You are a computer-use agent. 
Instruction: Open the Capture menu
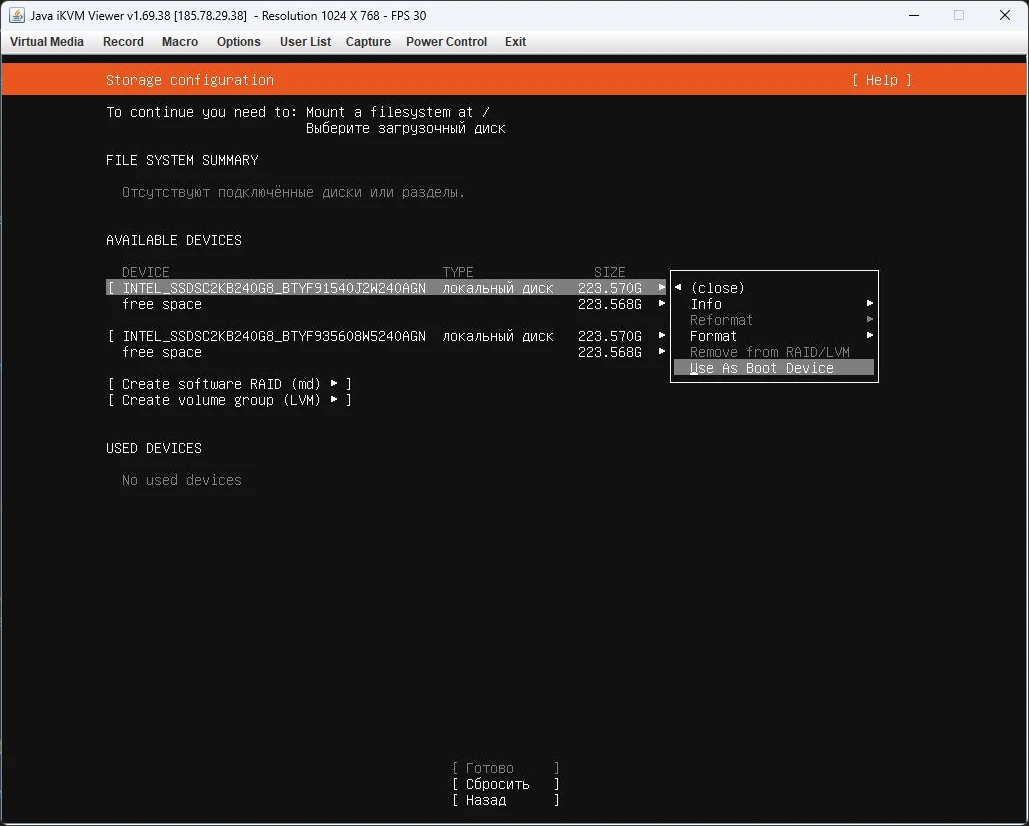pos(368,42)
